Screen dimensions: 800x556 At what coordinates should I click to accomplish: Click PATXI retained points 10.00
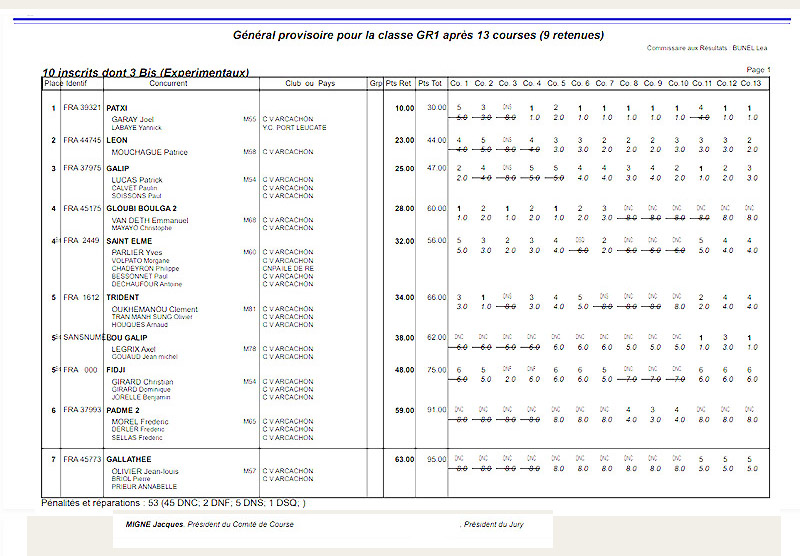[x=405, y=108]
